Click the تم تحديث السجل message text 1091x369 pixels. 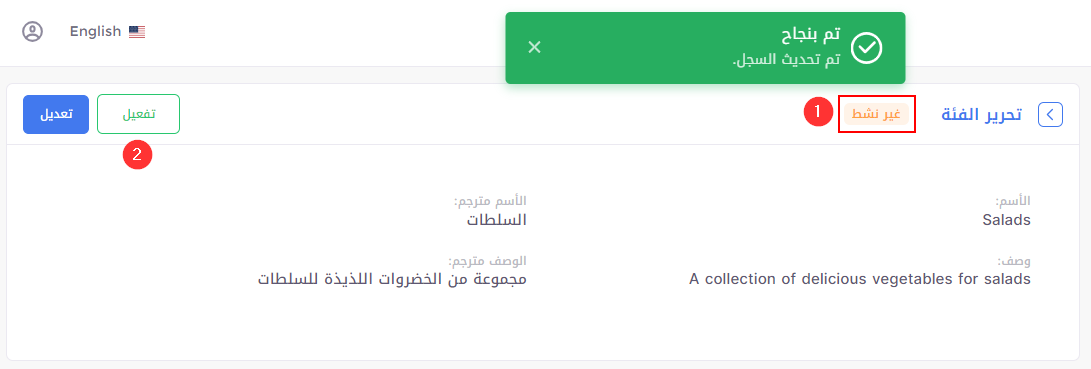pyautogui.click(x=786, y=60)
